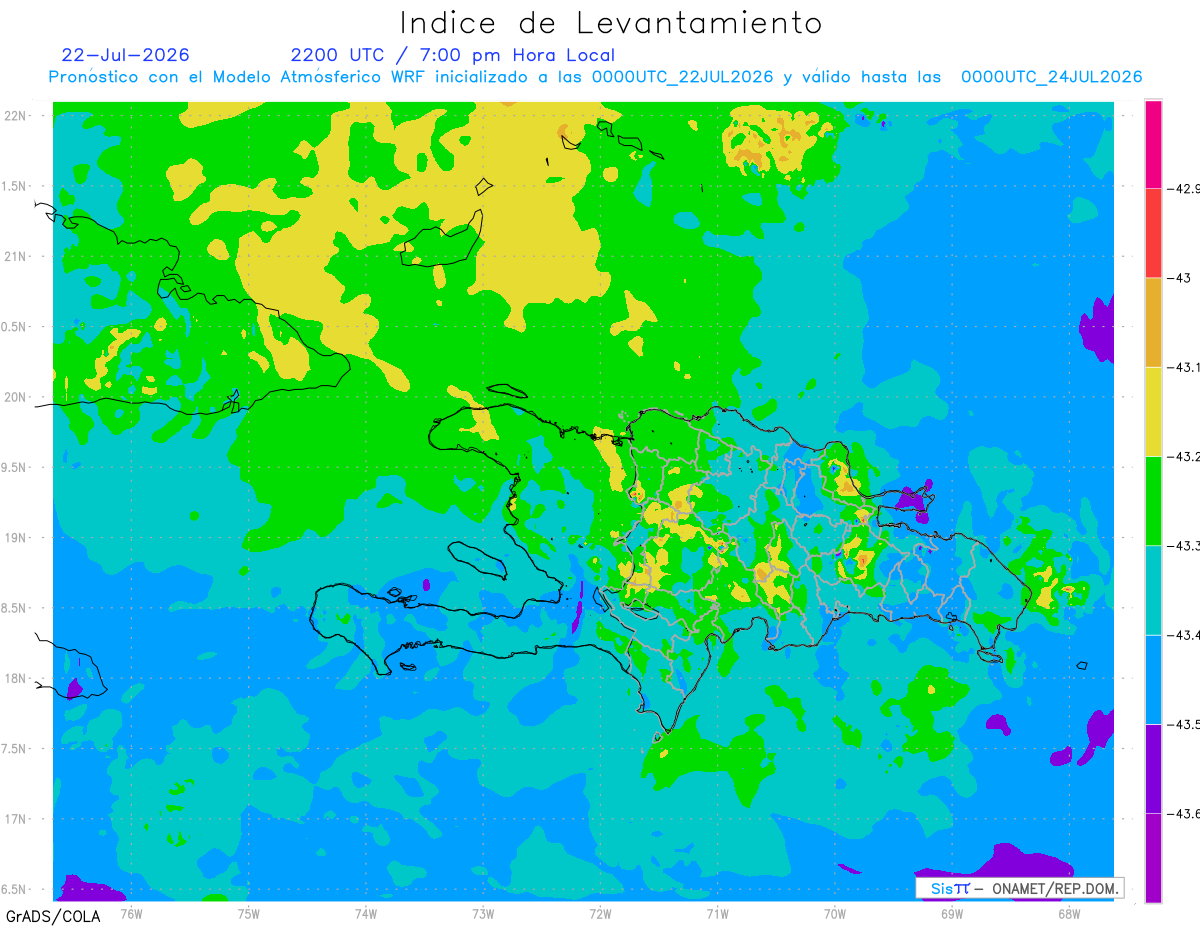
Task: Click the "-43.1" color bar value
Action: point(1184,367)
